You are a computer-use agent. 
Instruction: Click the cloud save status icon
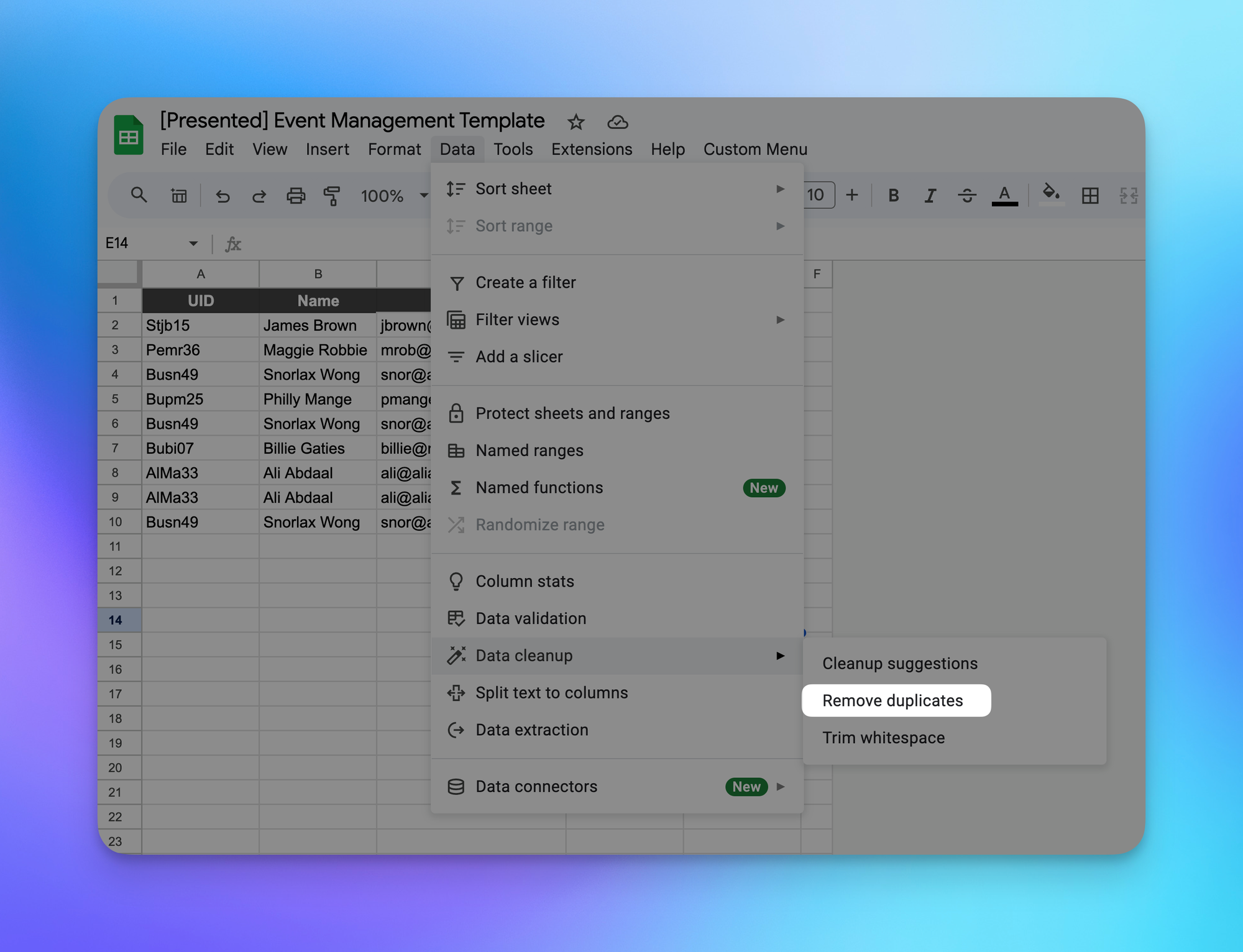(x=617, y=122)
